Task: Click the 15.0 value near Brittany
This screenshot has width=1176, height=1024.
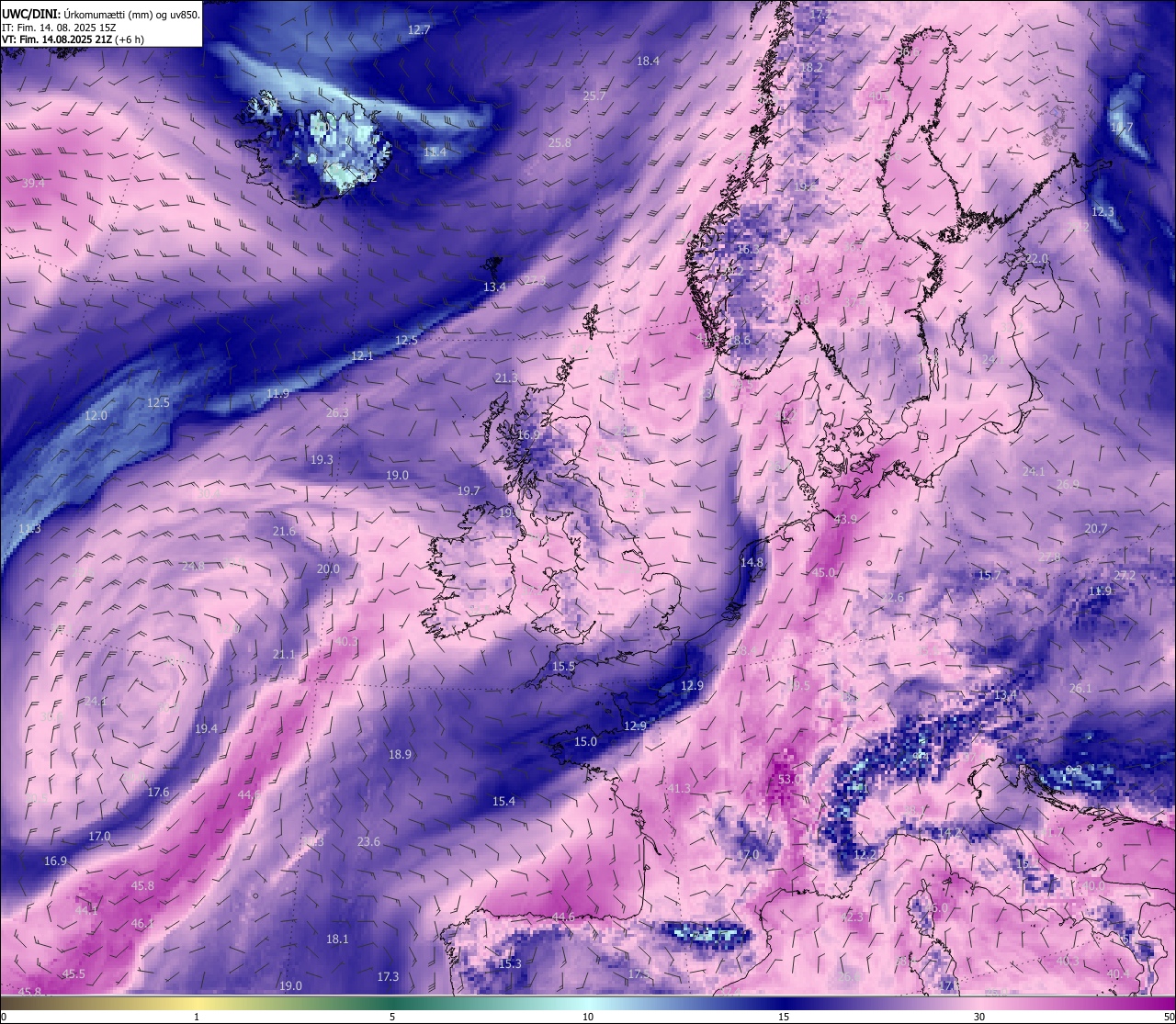Action: [585, 741]
